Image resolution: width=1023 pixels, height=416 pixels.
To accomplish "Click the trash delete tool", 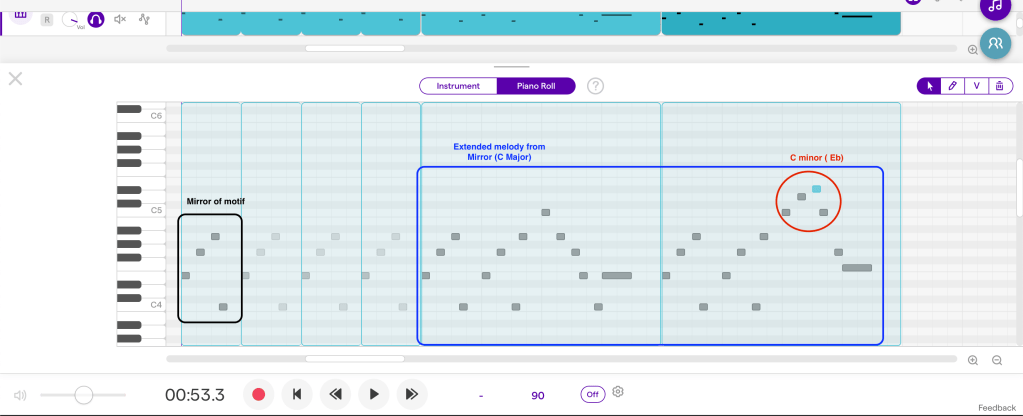I will pyautogui.click(x=999, y=86).
